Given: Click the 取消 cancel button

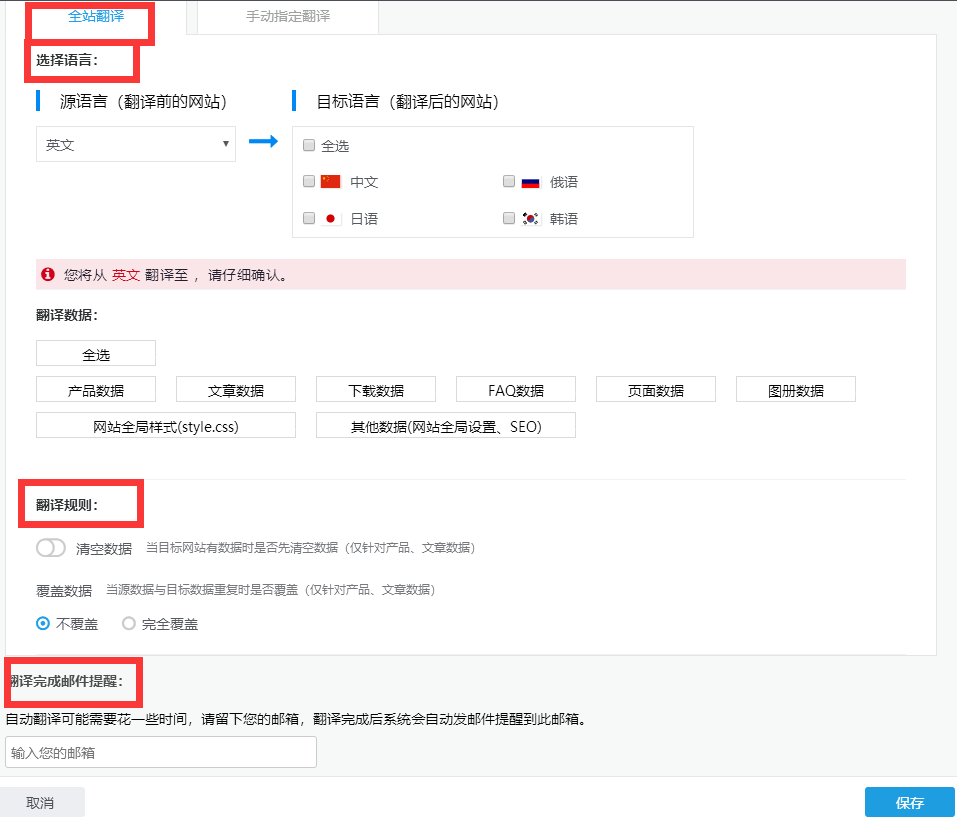Looking at the screenshot, I should click(42, 801).
